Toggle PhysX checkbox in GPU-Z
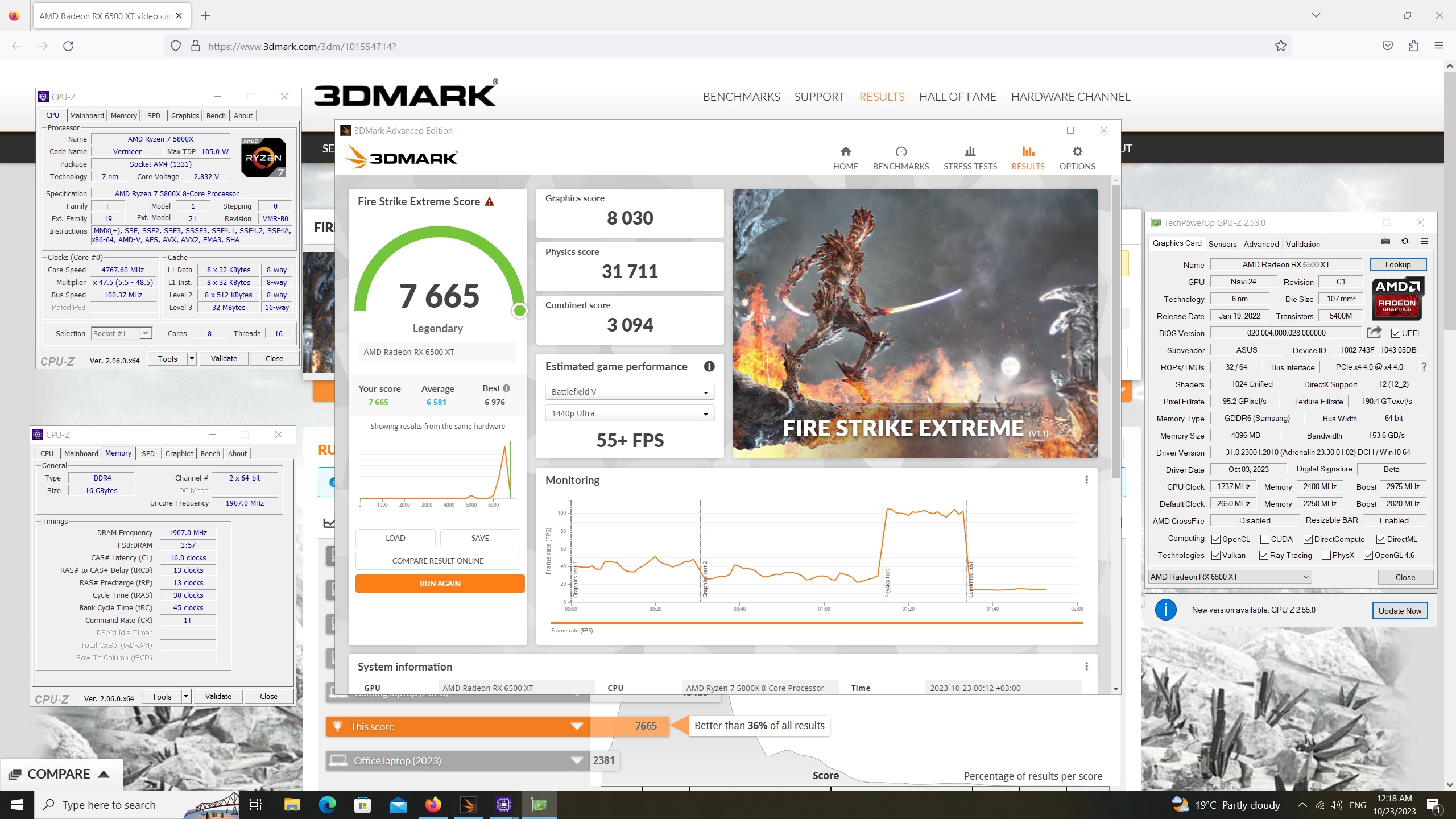The image size is (1456, 819). click(x=1326, y=555)
